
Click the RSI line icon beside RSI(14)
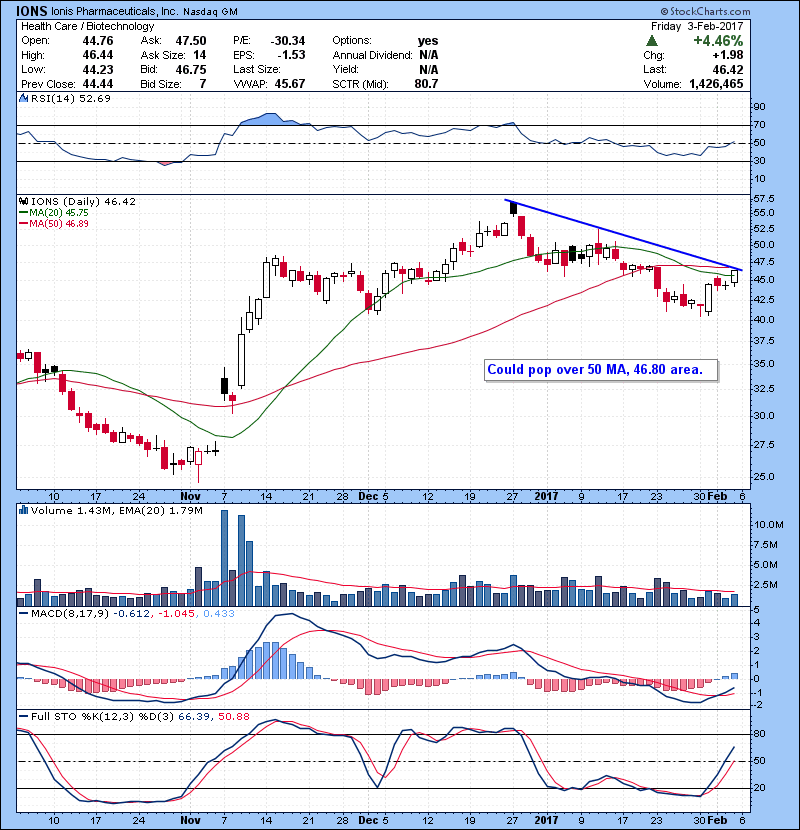point(23,98)
